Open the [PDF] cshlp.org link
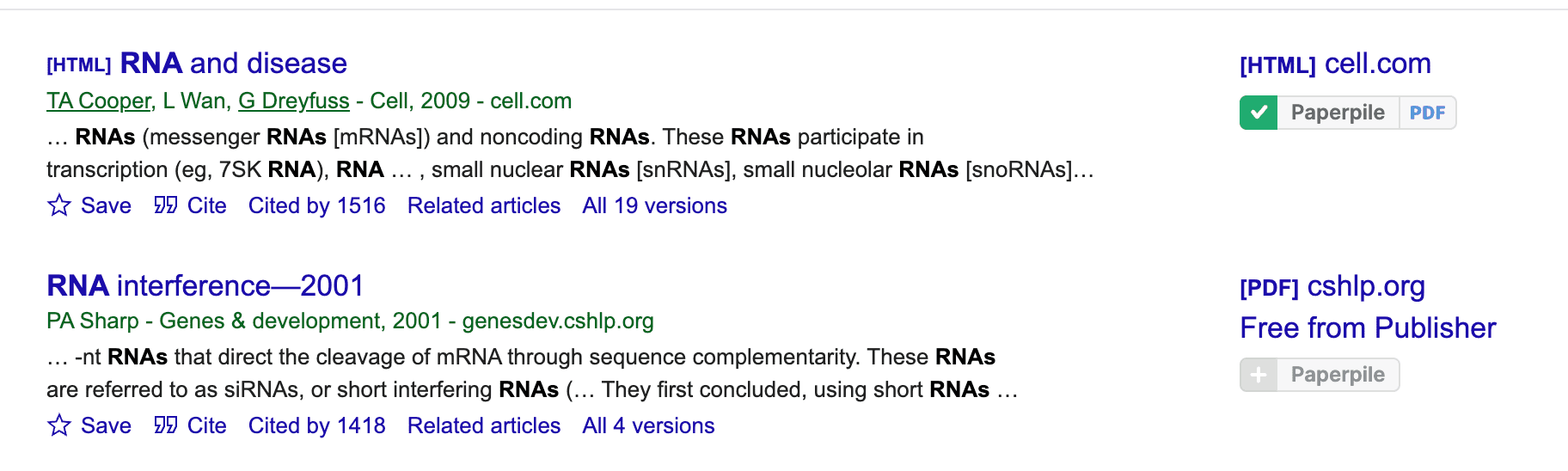The image size is (1568, 471). [1332, 286]
